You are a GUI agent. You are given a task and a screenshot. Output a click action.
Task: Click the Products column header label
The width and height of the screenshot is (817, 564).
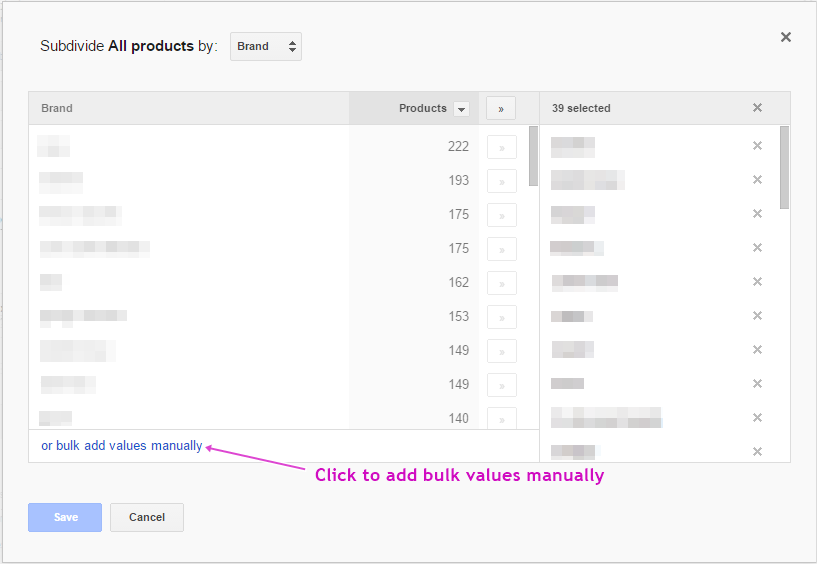click(422, 108)
